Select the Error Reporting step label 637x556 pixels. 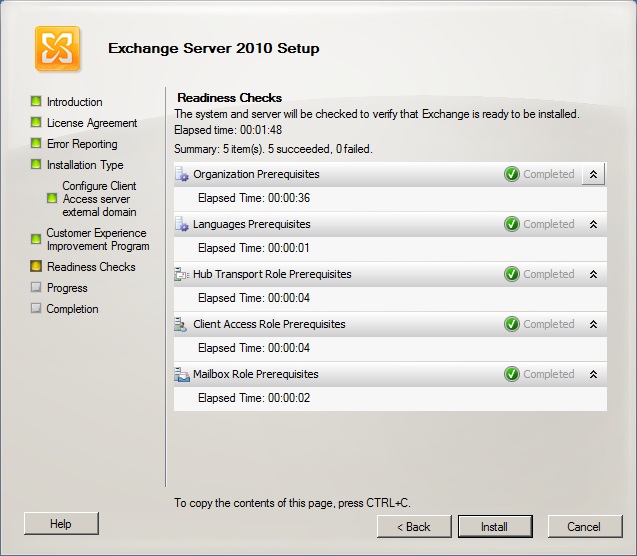82,144
